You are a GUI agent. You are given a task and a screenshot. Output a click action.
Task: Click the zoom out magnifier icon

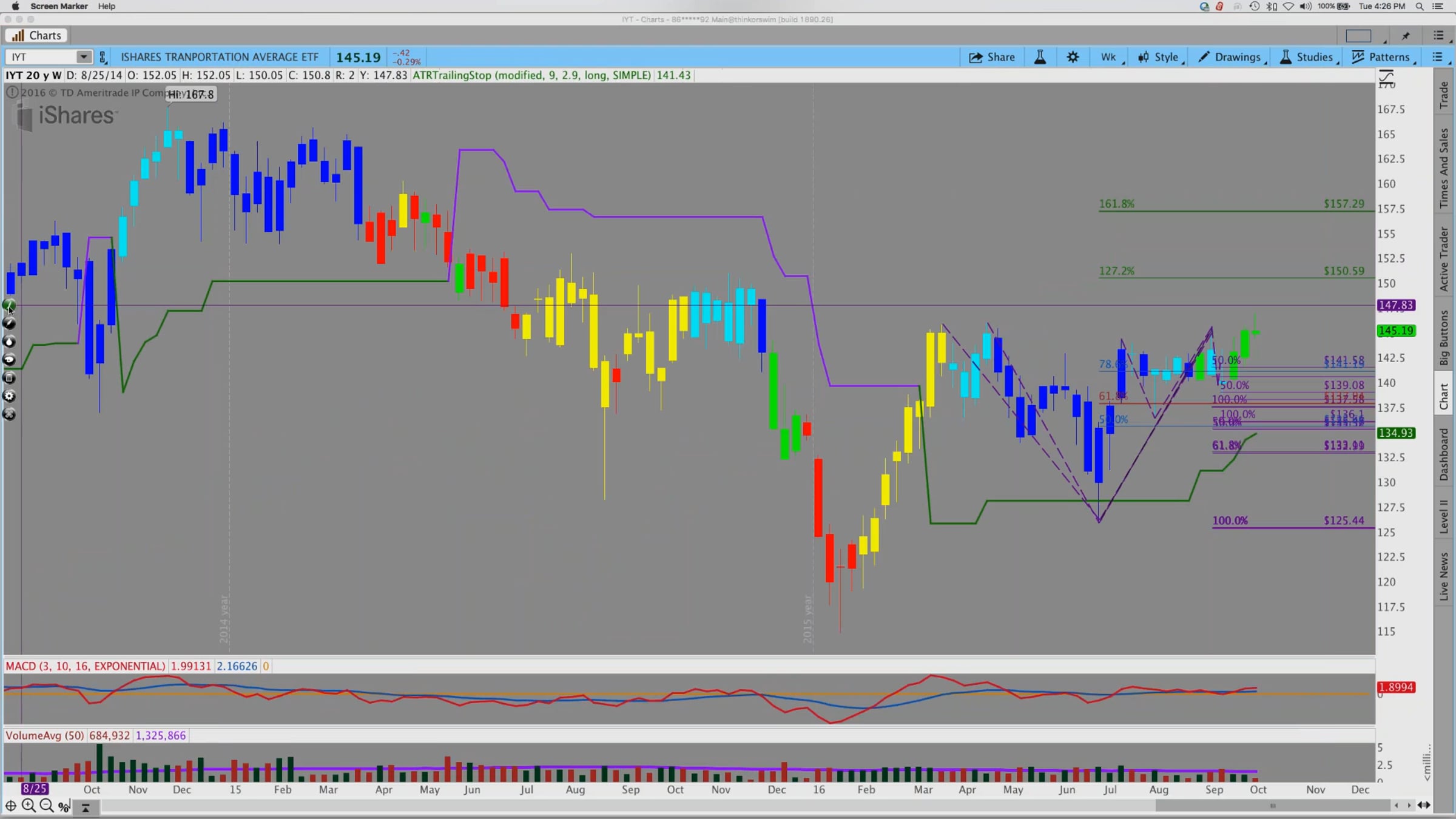point(46,806)
